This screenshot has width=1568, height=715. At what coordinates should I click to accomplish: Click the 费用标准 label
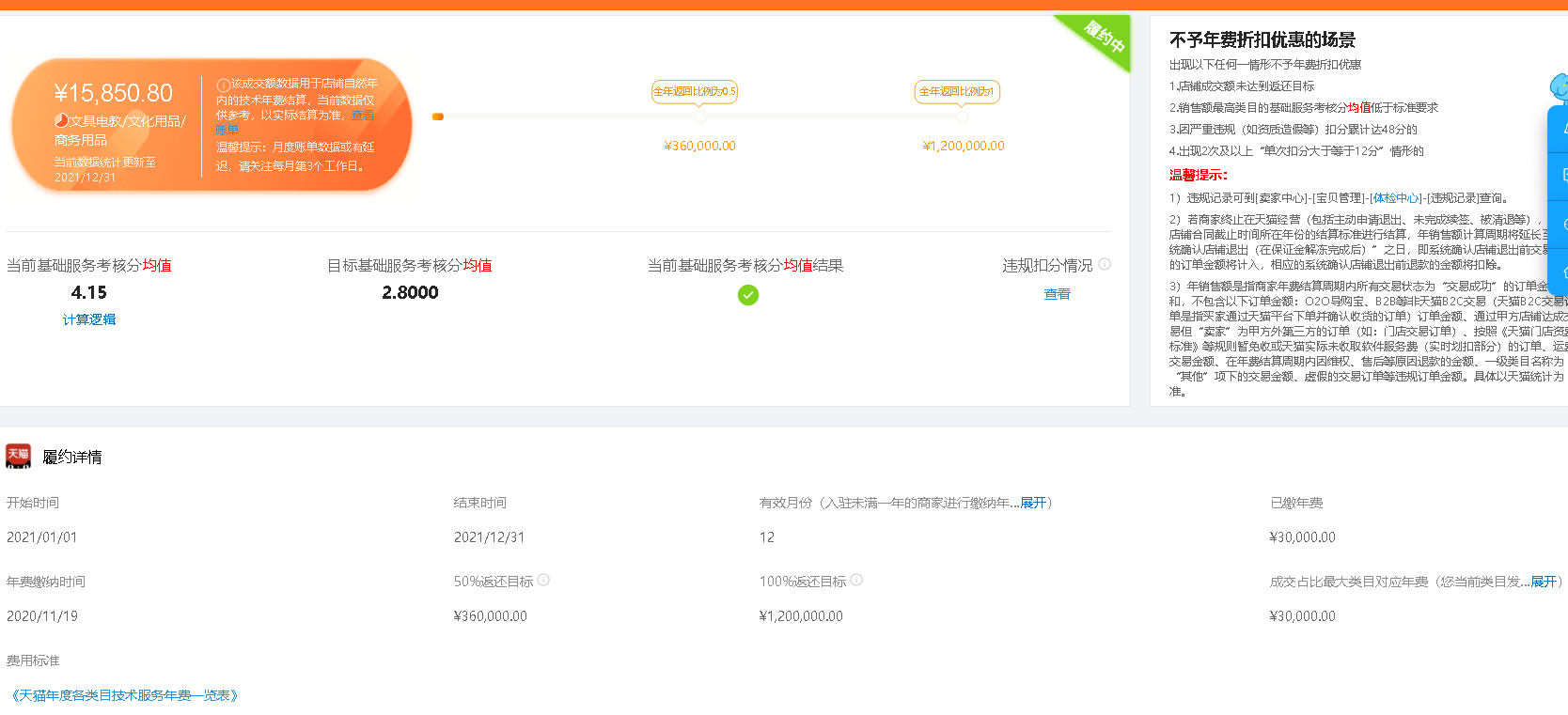[33, 661]
